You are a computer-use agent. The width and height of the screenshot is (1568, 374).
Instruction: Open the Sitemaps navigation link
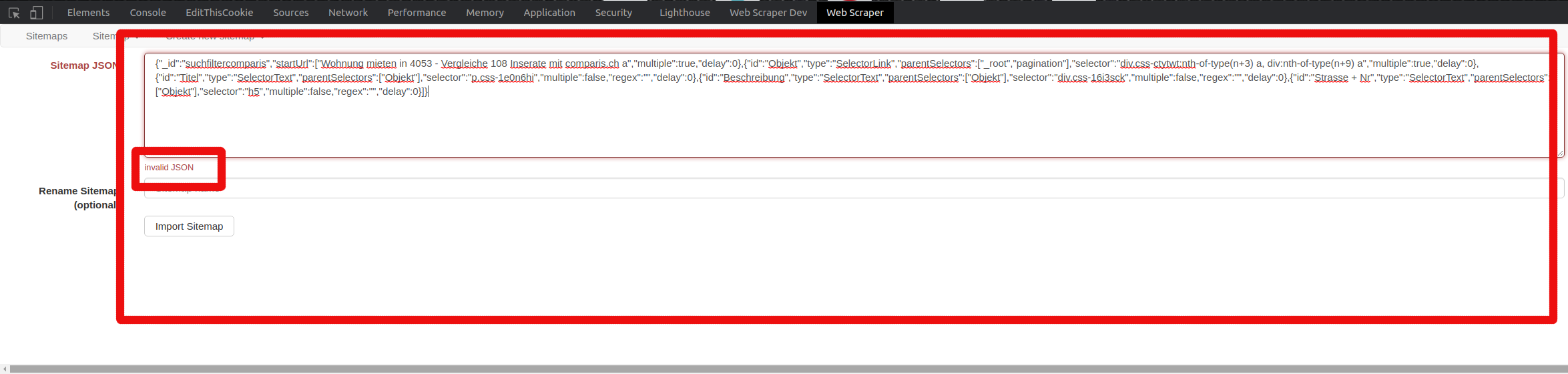click(47, 36)
